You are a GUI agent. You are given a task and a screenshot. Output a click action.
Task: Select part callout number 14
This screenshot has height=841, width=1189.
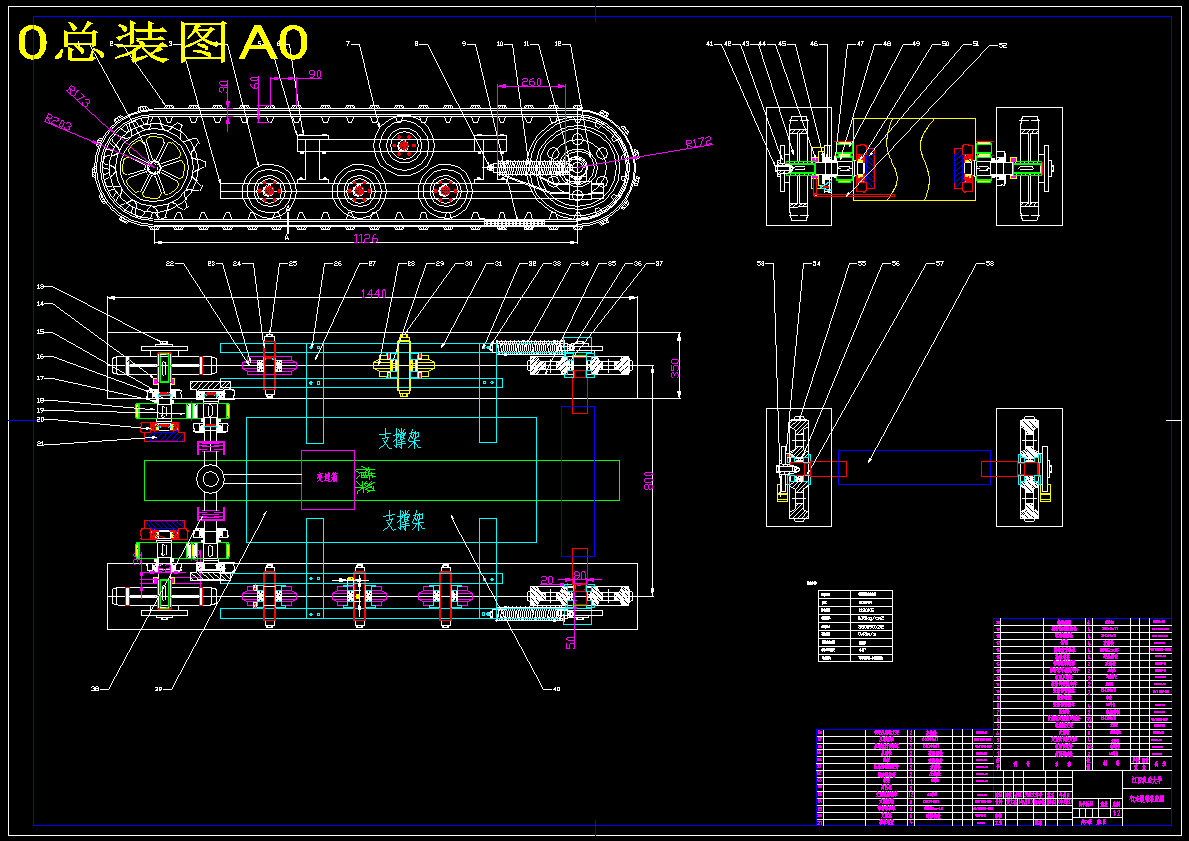tap(40, 304)
